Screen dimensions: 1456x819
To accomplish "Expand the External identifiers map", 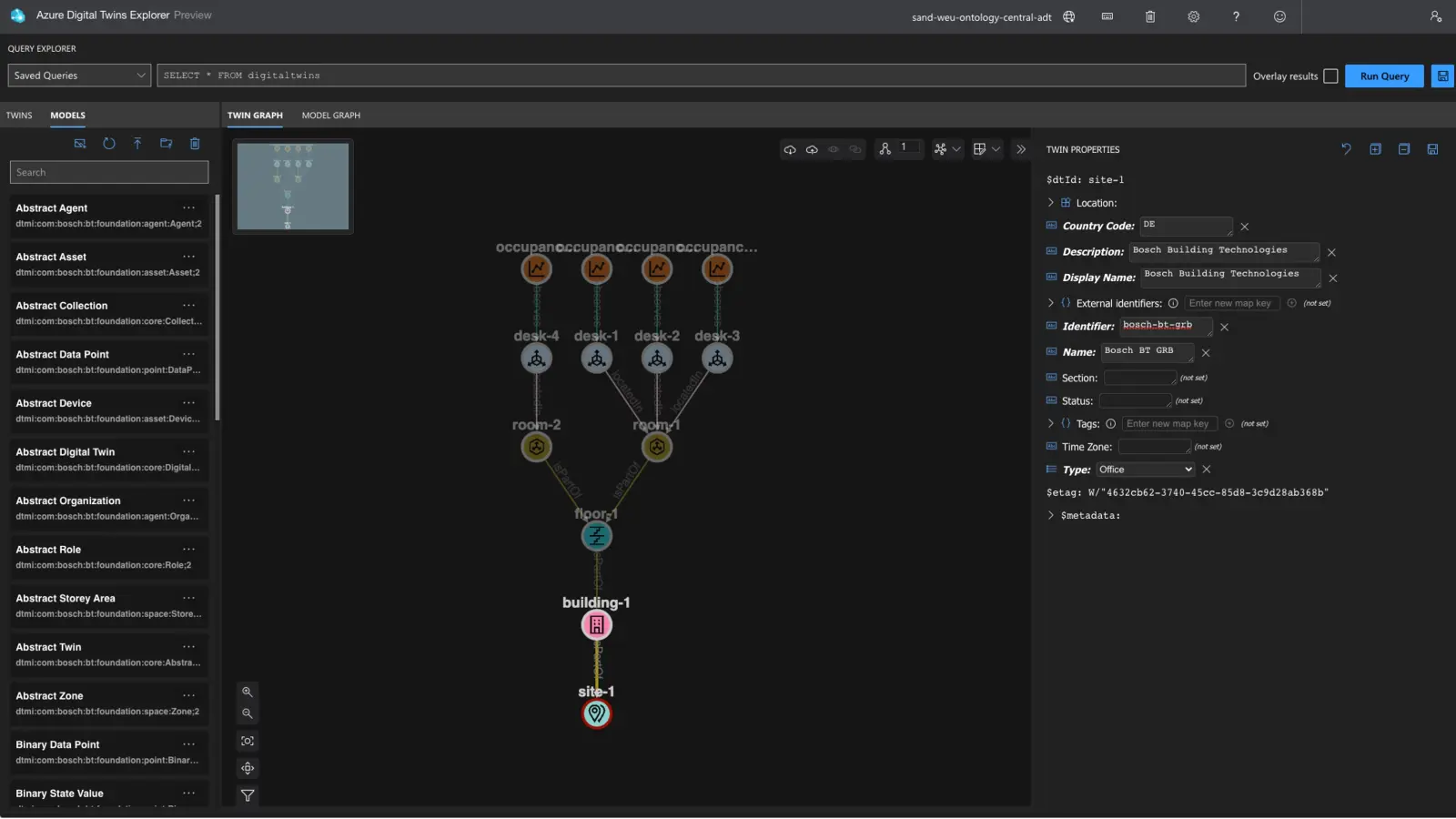I will click(1051, 303).
